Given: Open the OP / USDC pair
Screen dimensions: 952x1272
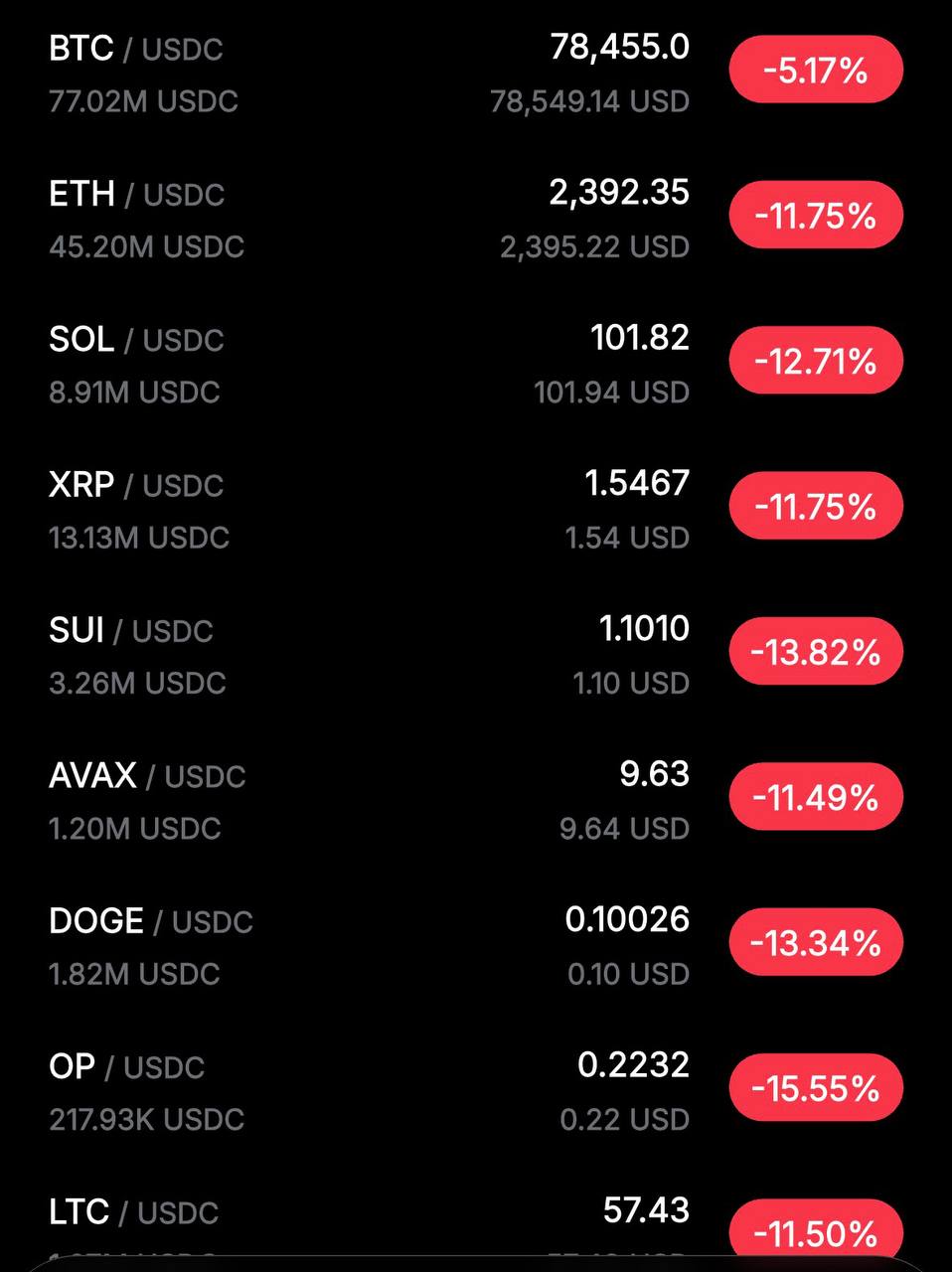Looking at the screenshot, I should [127, 1066].
